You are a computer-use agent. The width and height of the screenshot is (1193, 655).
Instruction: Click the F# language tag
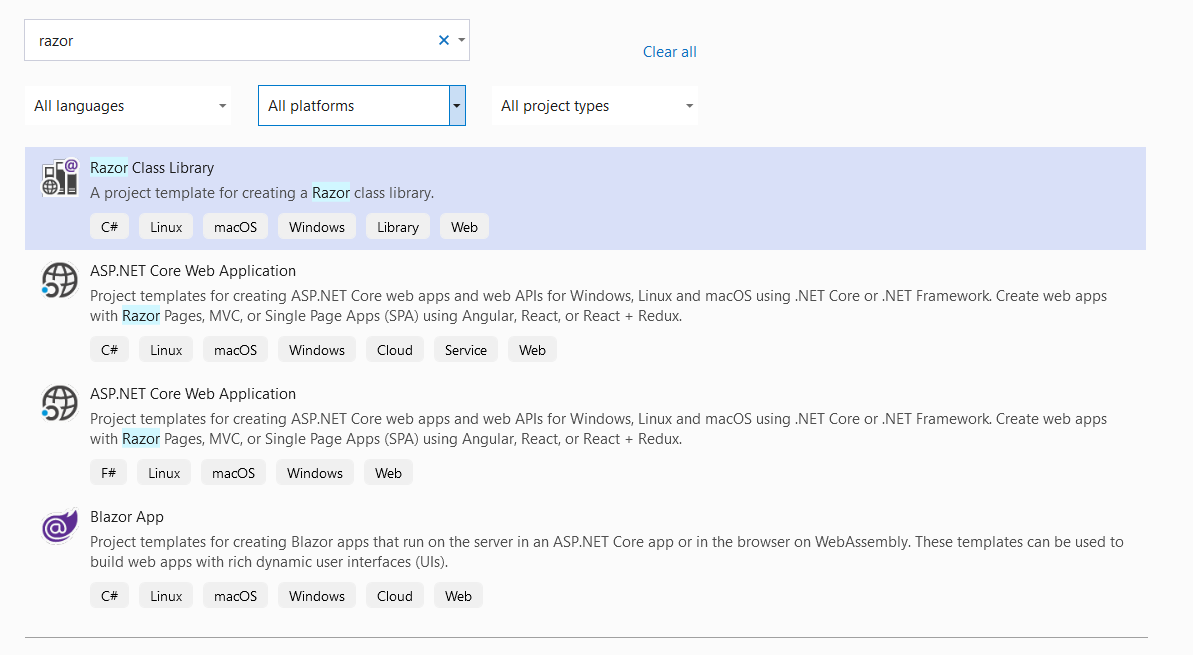(109, 473)
